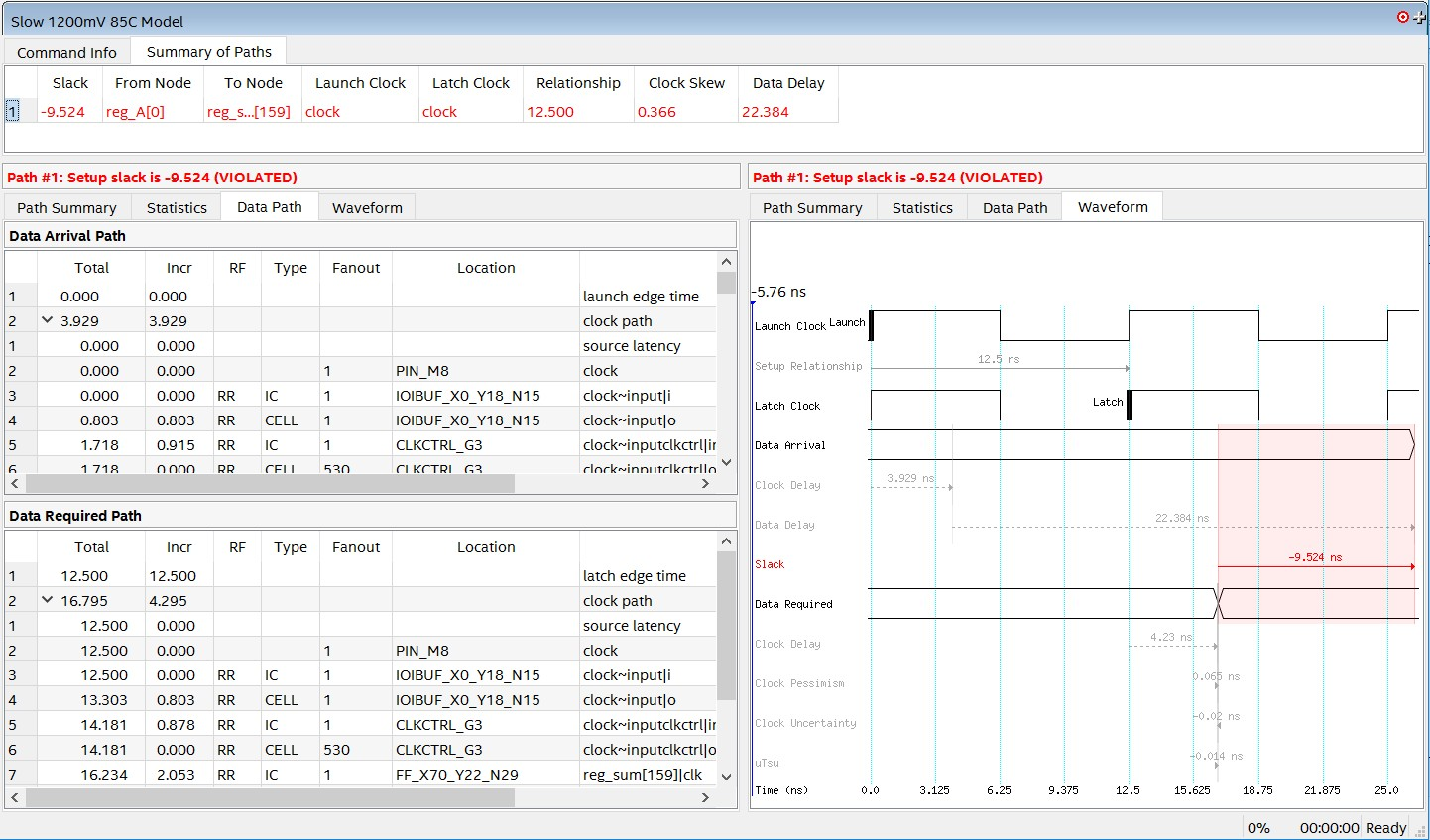This screenshot has height=840, width=1430.
Task: Click the Ready status bar text
Action: click(x=1385, y=827)
